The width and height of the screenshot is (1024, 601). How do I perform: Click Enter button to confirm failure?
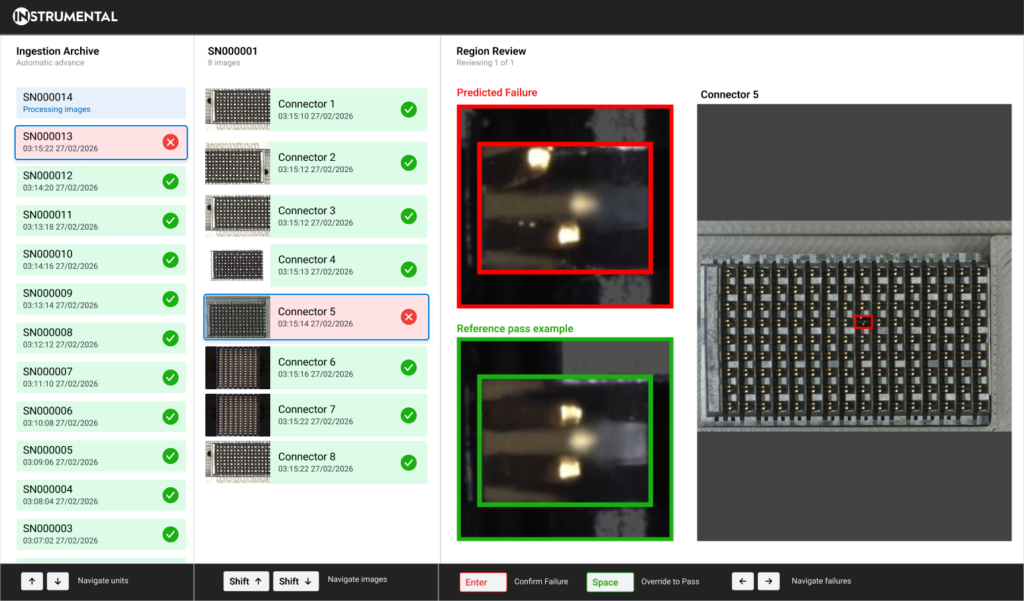483,580
